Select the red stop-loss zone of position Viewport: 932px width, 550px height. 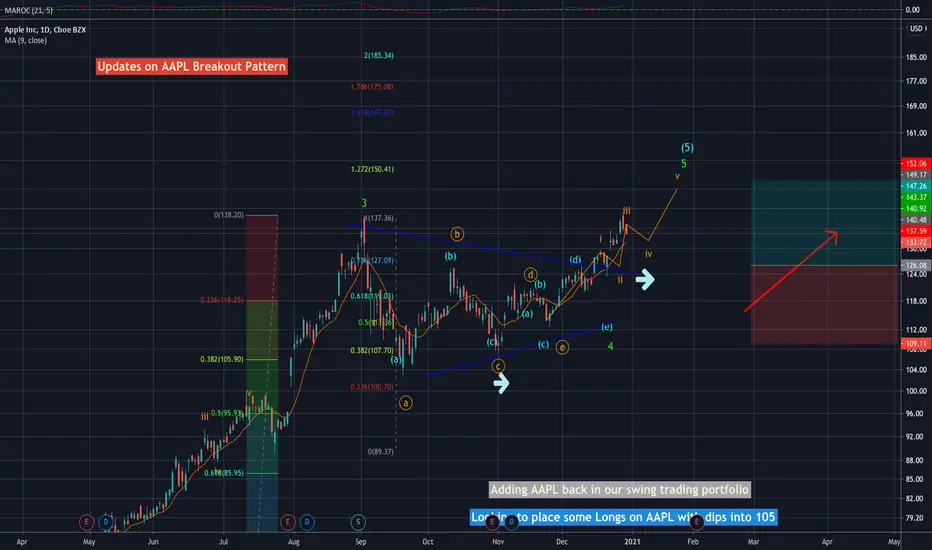pyautogui.click(x=824, y=304)
